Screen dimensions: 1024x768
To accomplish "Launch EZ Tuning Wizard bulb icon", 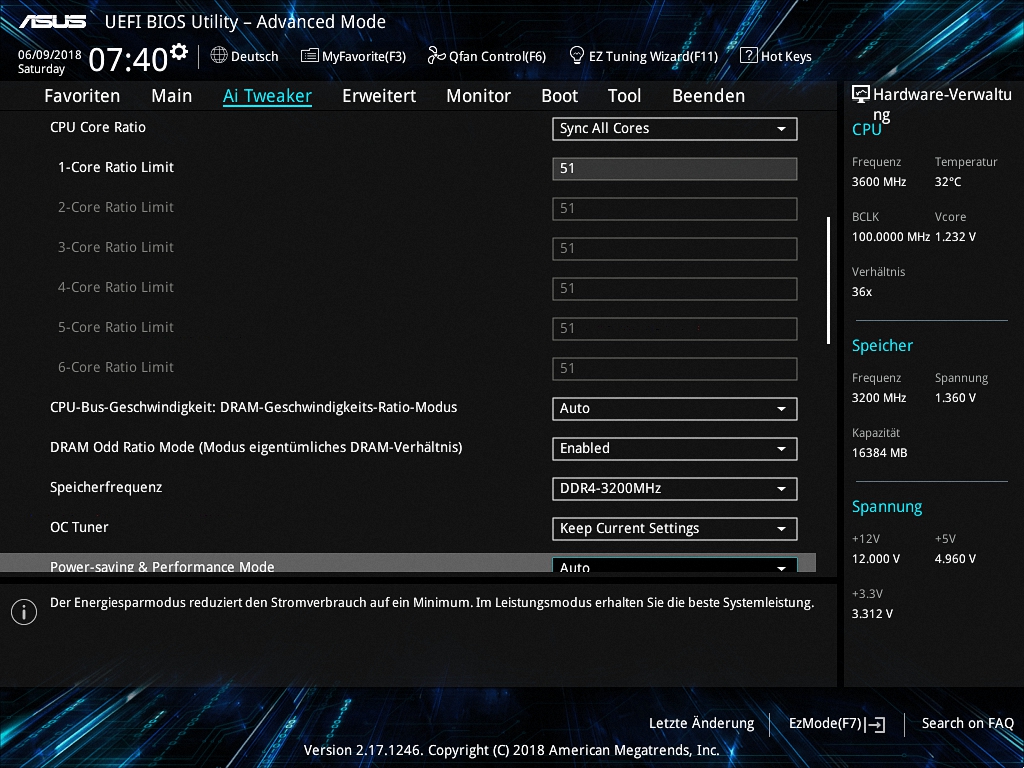I will pos(576,56).
